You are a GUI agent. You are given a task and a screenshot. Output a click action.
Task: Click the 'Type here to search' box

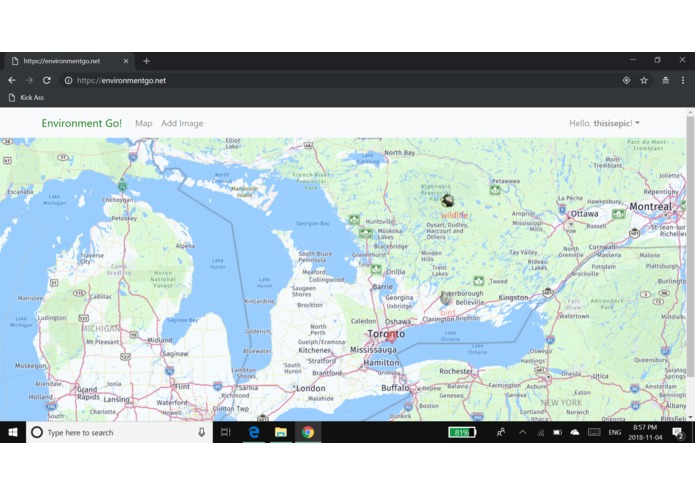coord(120,432)
